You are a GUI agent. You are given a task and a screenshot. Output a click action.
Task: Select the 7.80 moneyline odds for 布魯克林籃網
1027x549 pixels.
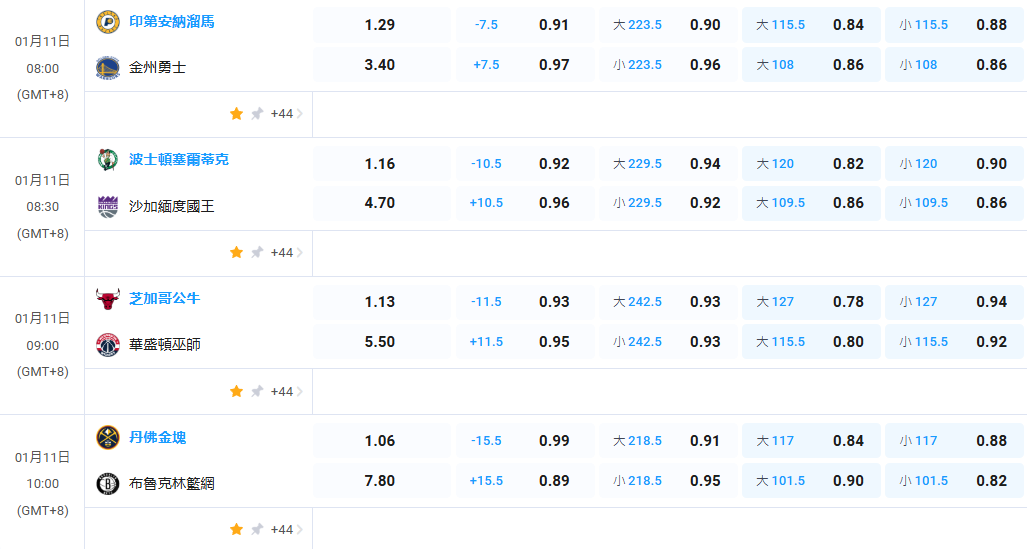tap(380, 481)
